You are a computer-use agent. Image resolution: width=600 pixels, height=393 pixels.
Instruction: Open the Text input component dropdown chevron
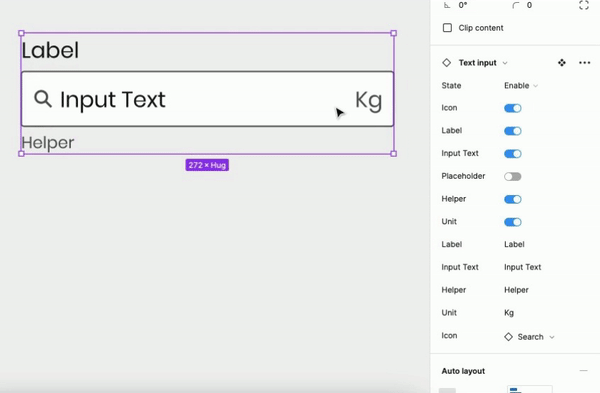505,63
